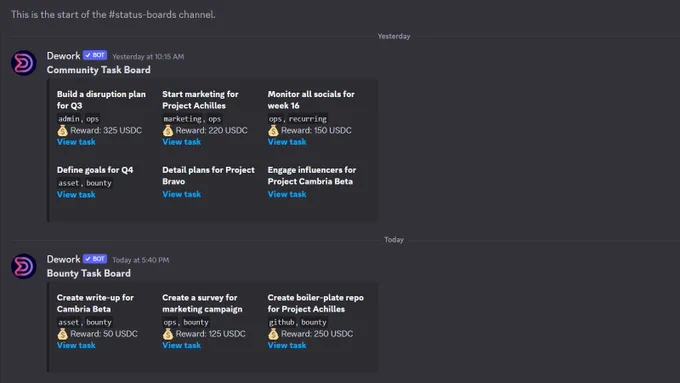The width and height of the screenshot is (680, 383).
Task: Click timestamp Yesterday at 10:15 AM
Action: click(x=148, y=56)
